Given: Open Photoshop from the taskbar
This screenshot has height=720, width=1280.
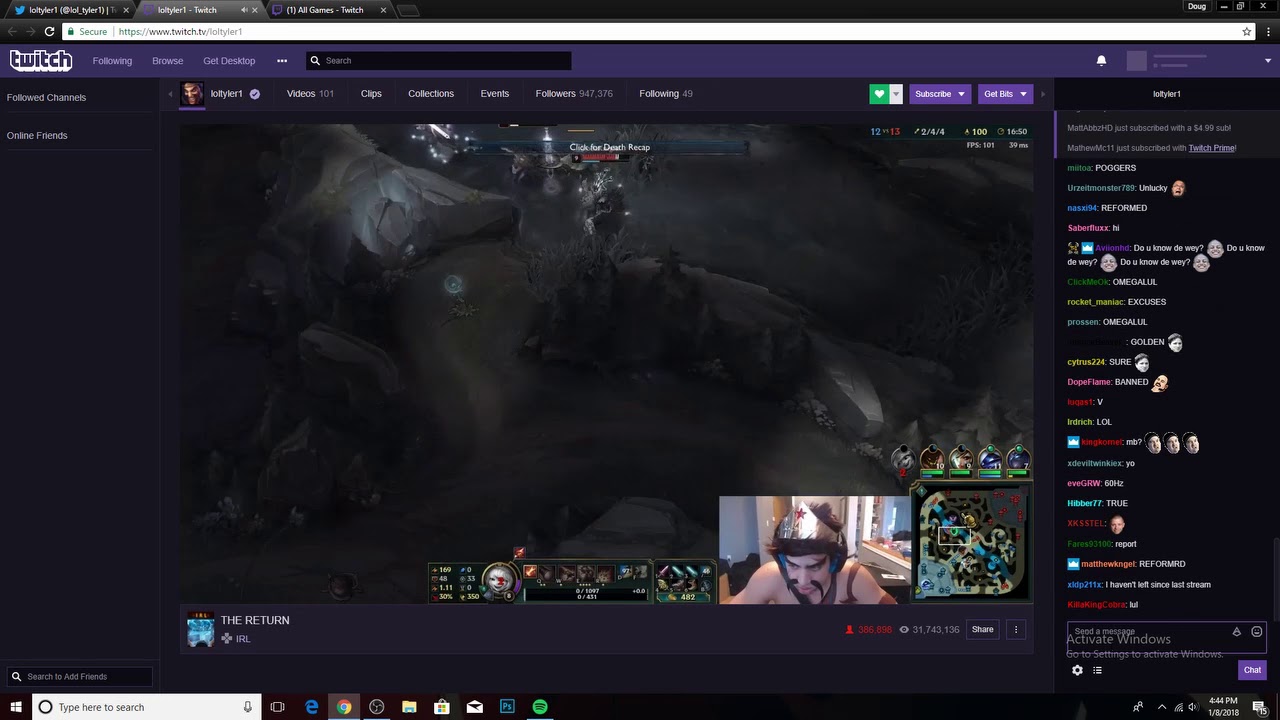Looking at the screenshot, I should click(x=507, y=707).
